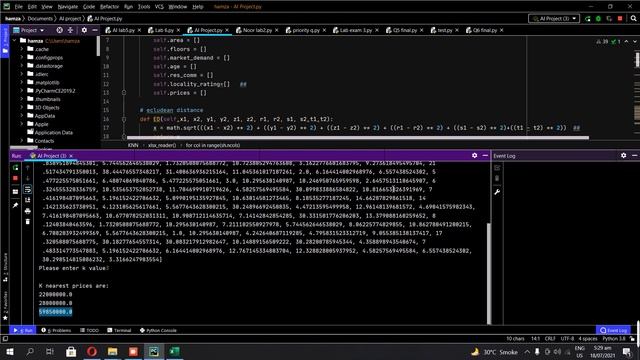Image resolution: width=640 pixels, height=360 pixels.
Task: Click the scroll-to-end icon in the Run console
Action: coord(28,200)
